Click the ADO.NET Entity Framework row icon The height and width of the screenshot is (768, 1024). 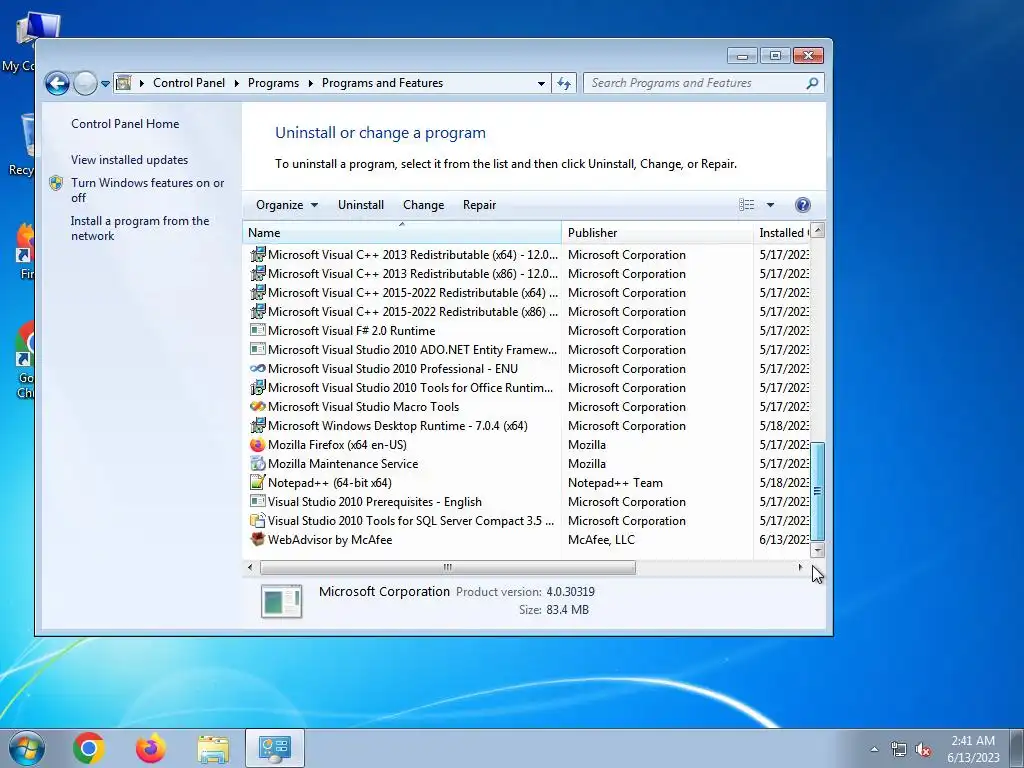[x=258, y=349]
